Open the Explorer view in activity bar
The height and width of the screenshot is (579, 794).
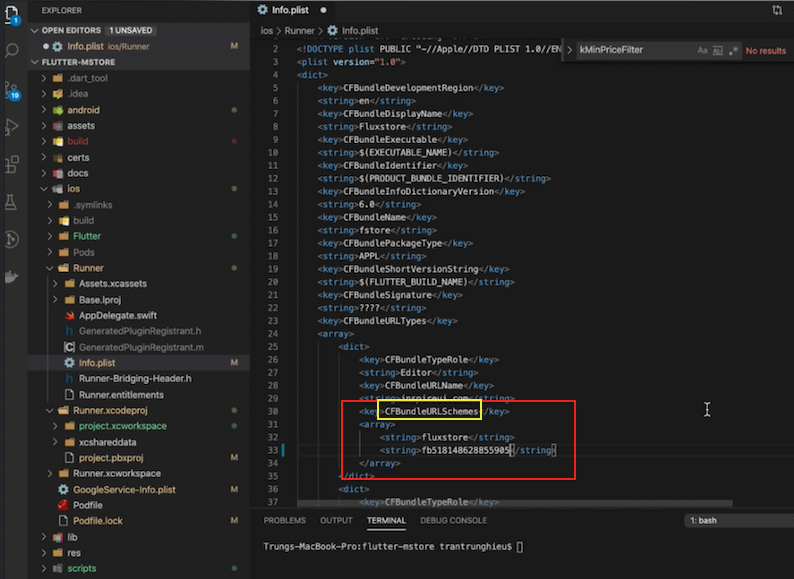(x=12, y=14)
